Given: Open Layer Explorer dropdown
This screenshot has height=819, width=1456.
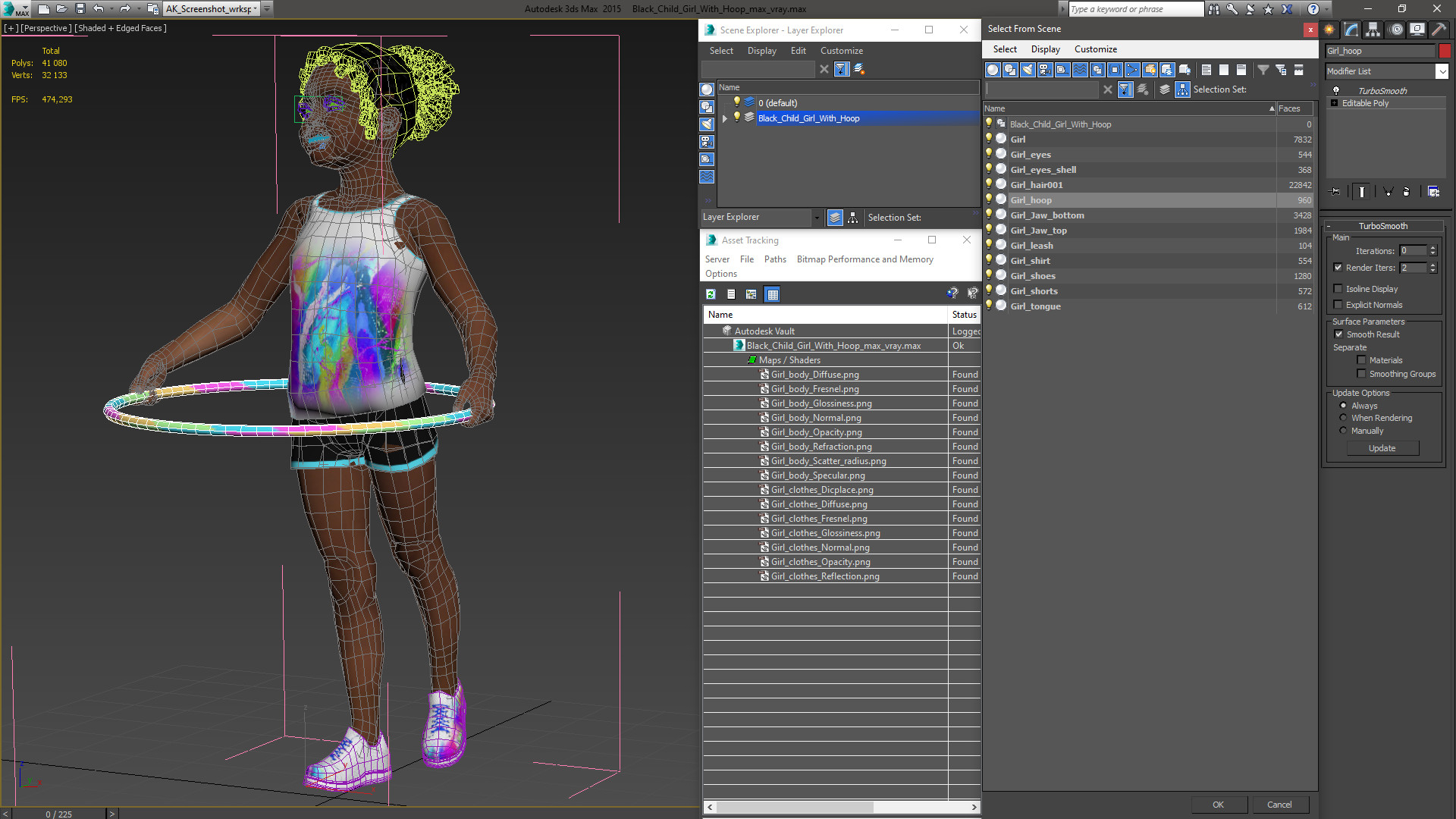Looking at the screenshot, I should click(x=816, y=218).
